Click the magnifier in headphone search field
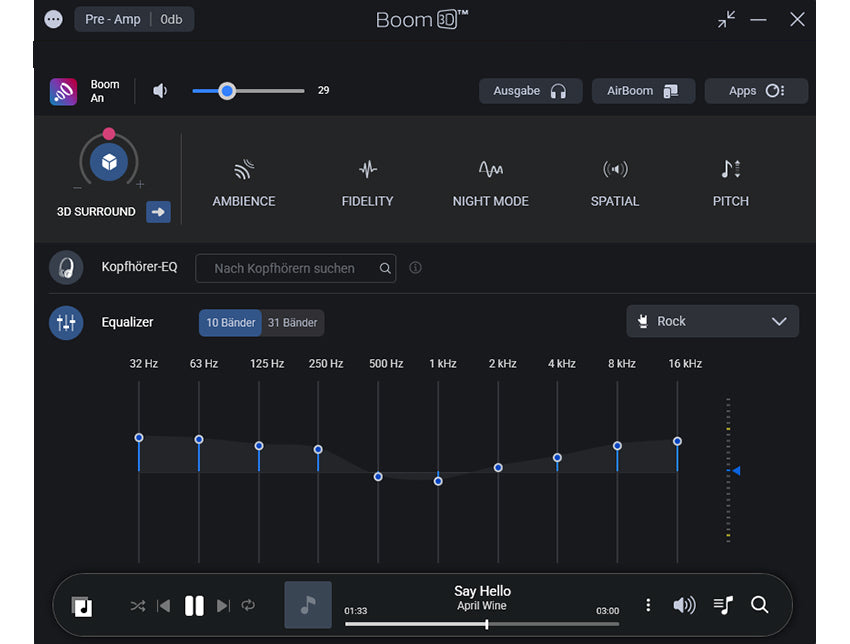This screenshot has height=644, width=850. pos(385,268)
